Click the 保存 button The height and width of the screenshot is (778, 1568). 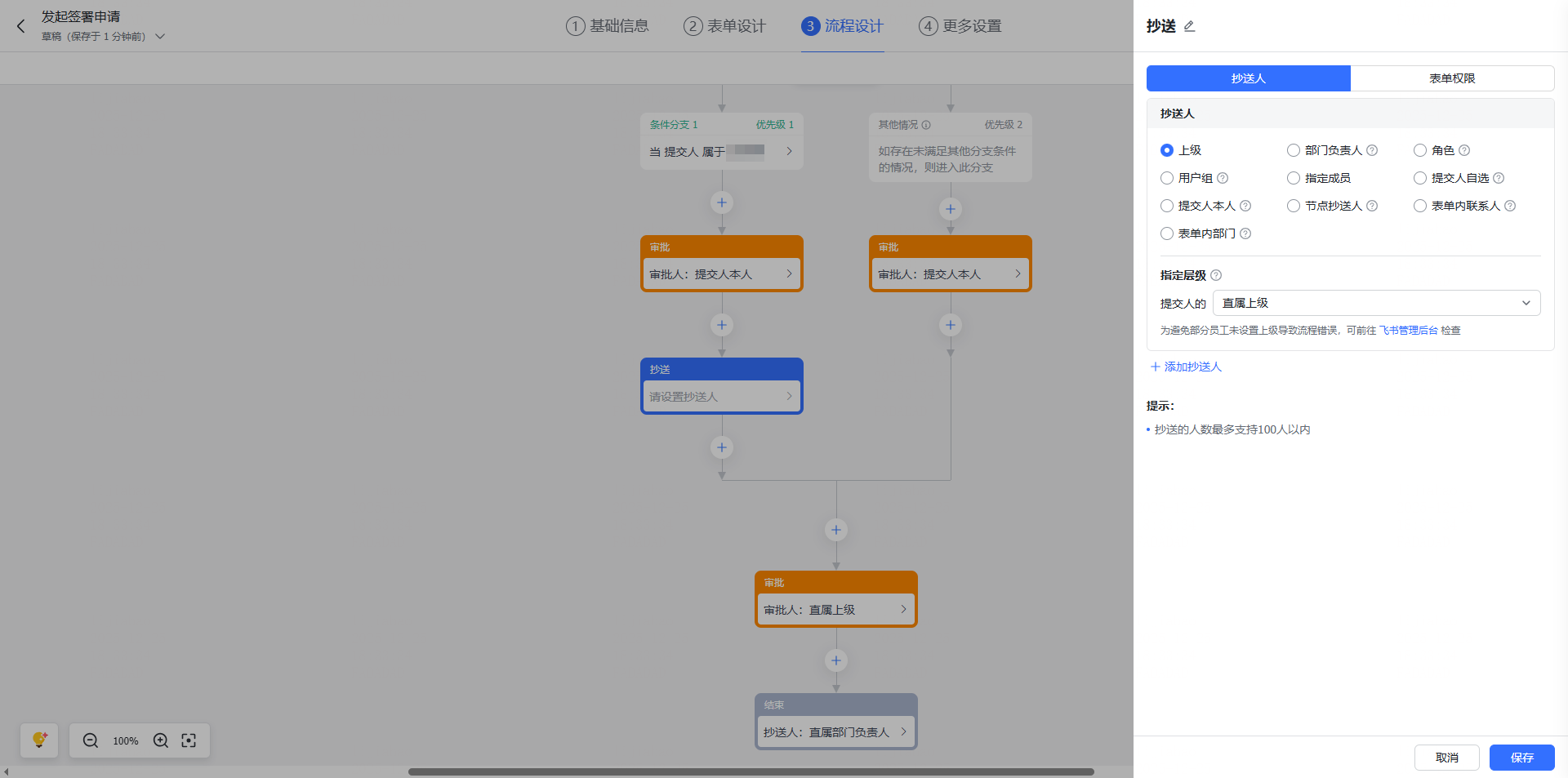(1521, 758)
